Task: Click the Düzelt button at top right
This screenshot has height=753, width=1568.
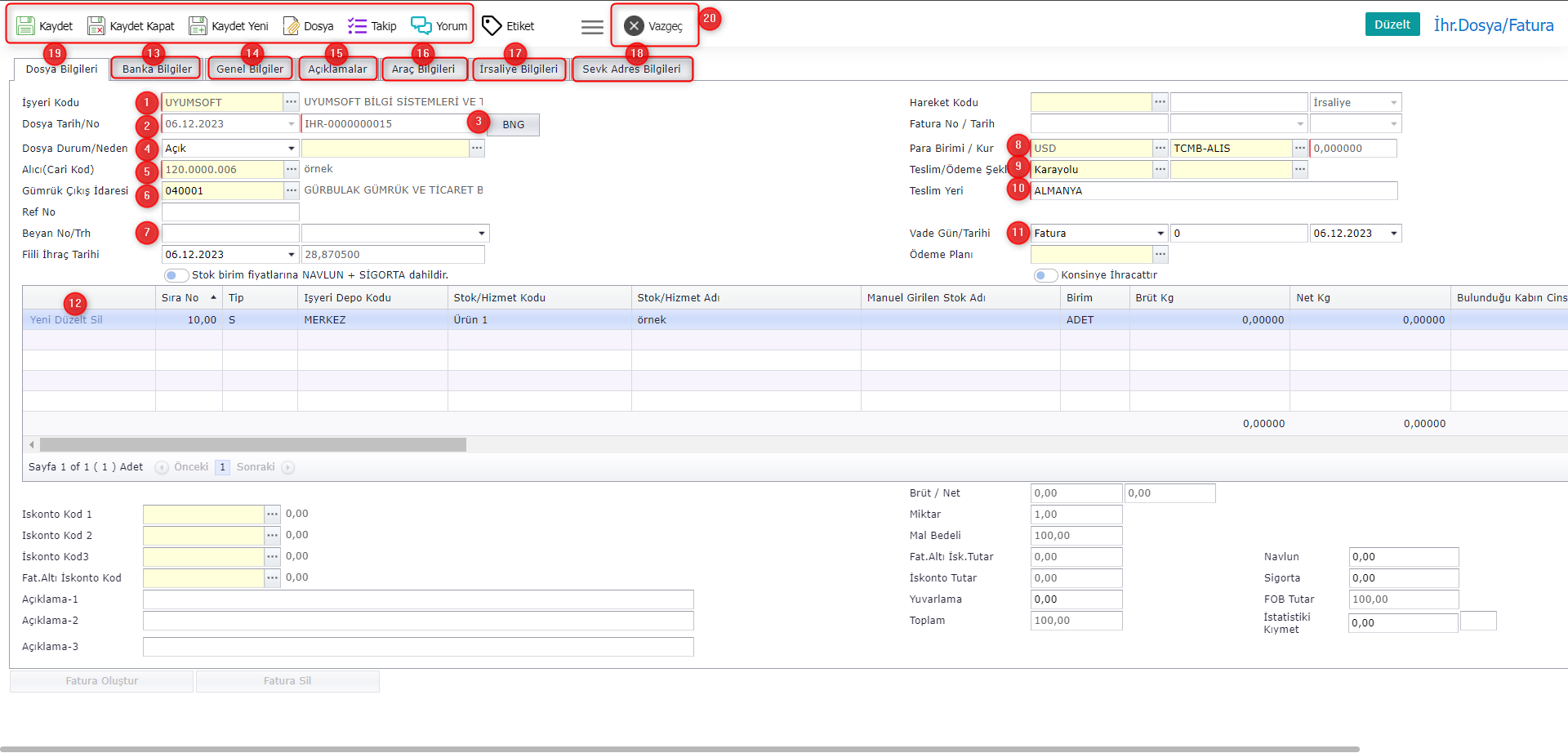Action: (1392, 25)
